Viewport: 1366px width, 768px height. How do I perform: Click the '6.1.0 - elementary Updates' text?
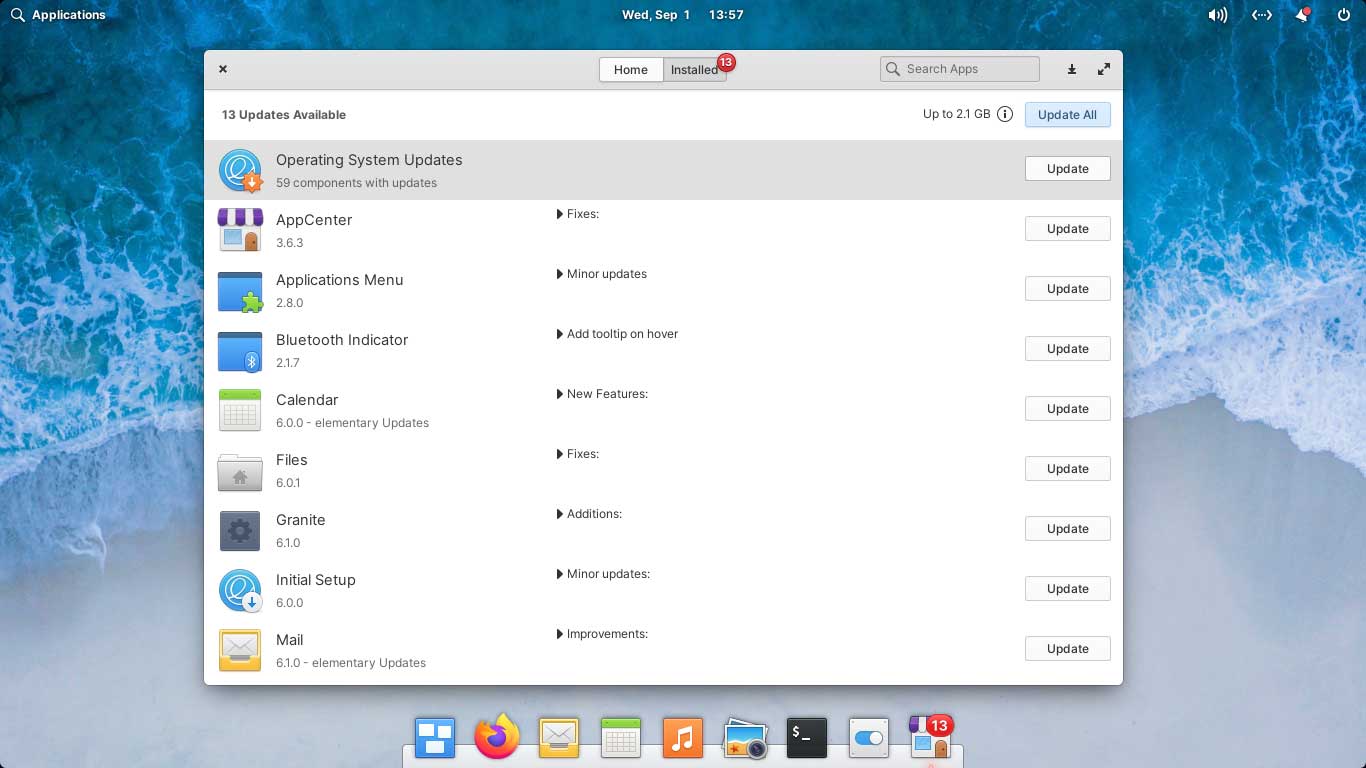pos(351,663)
